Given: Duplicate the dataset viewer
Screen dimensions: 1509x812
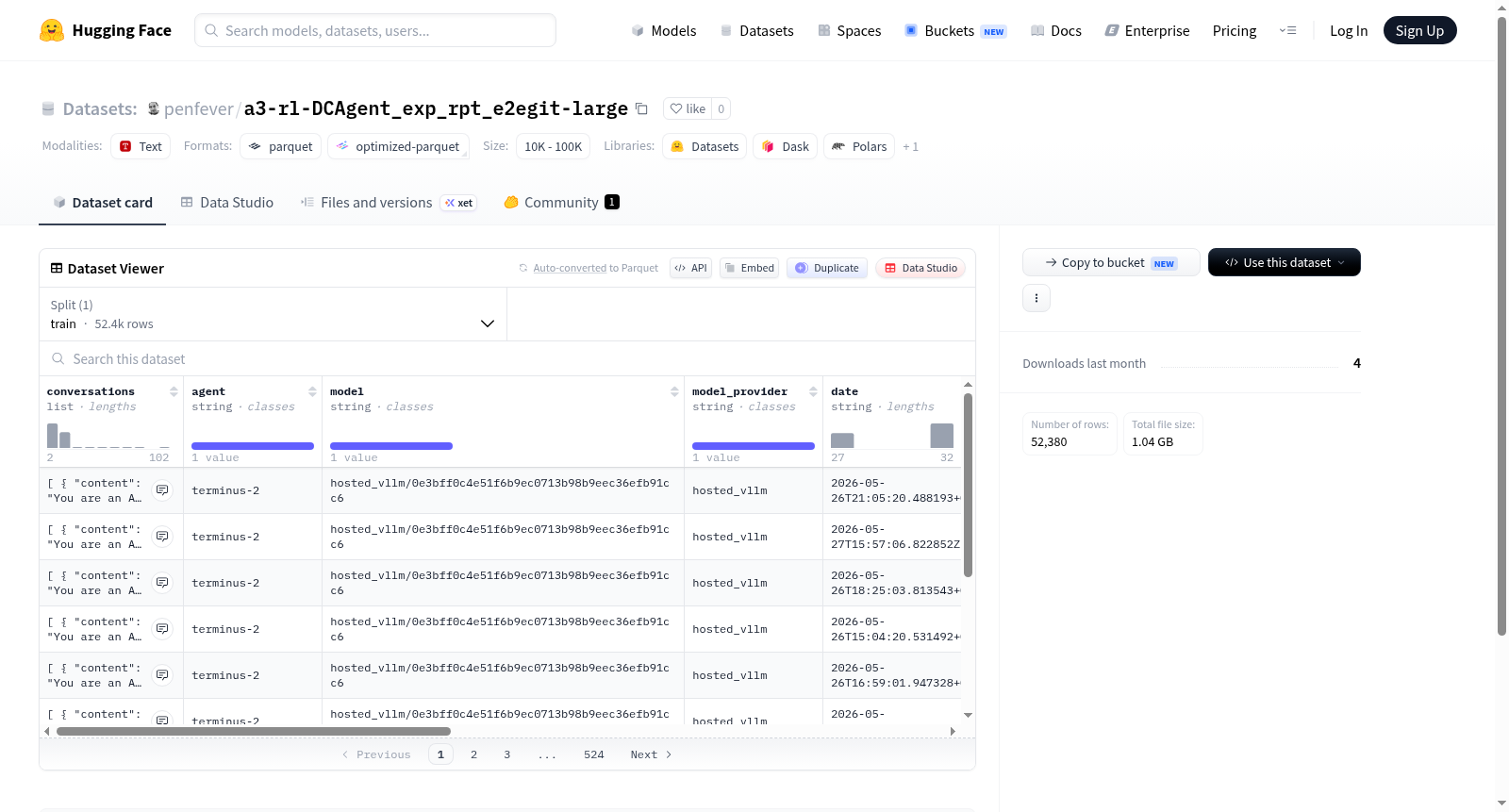Looking at the screenshot, I should pos(827,268).
